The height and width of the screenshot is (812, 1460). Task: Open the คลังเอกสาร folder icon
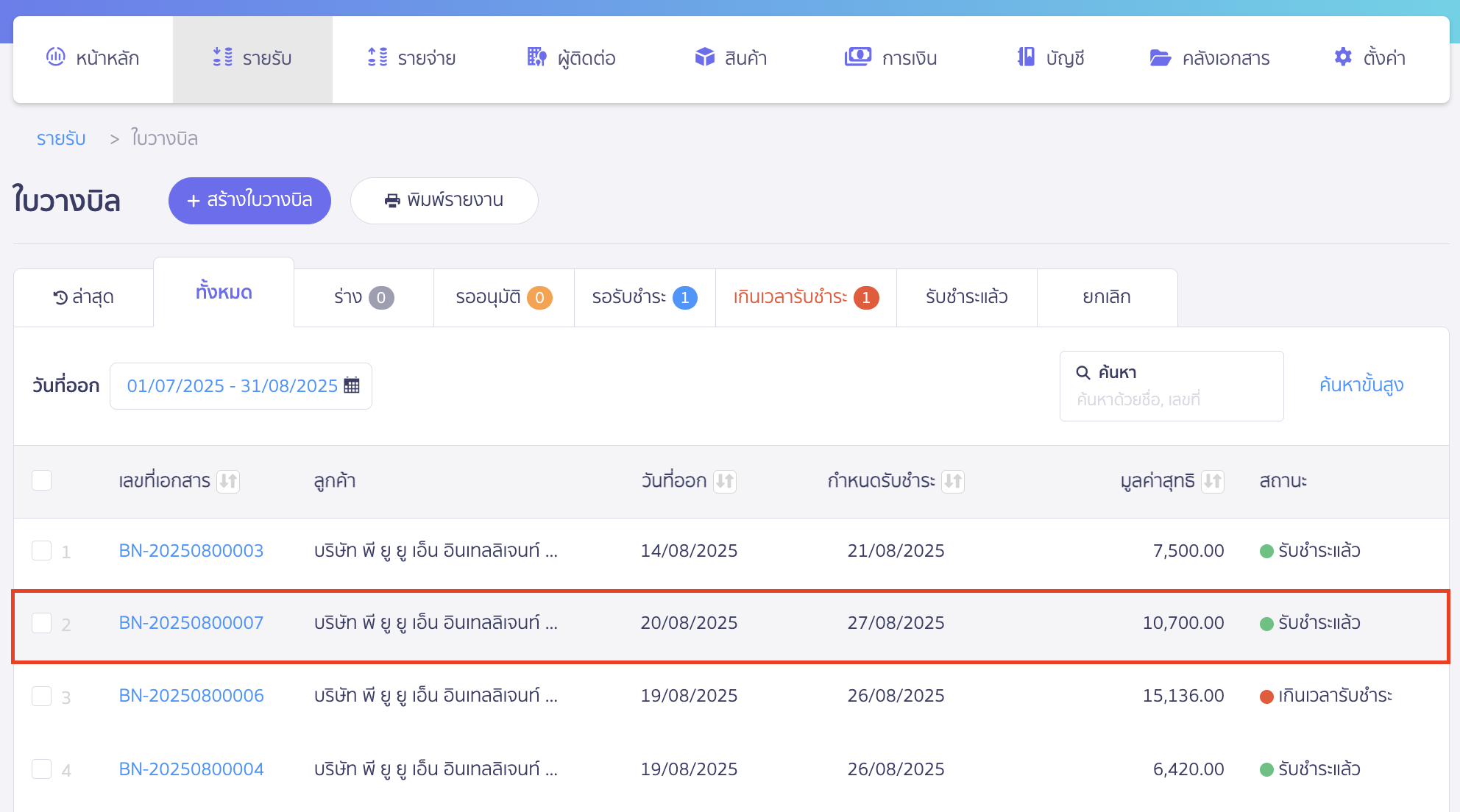pyautogui.click(x=1160, y=57)
